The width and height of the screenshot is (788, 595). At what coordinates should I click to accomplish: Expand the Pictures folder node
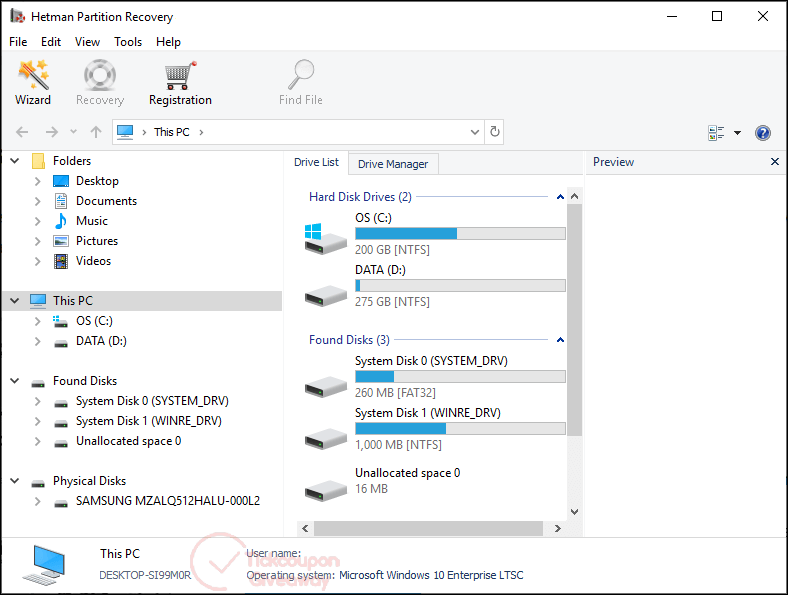click(37, 241)
